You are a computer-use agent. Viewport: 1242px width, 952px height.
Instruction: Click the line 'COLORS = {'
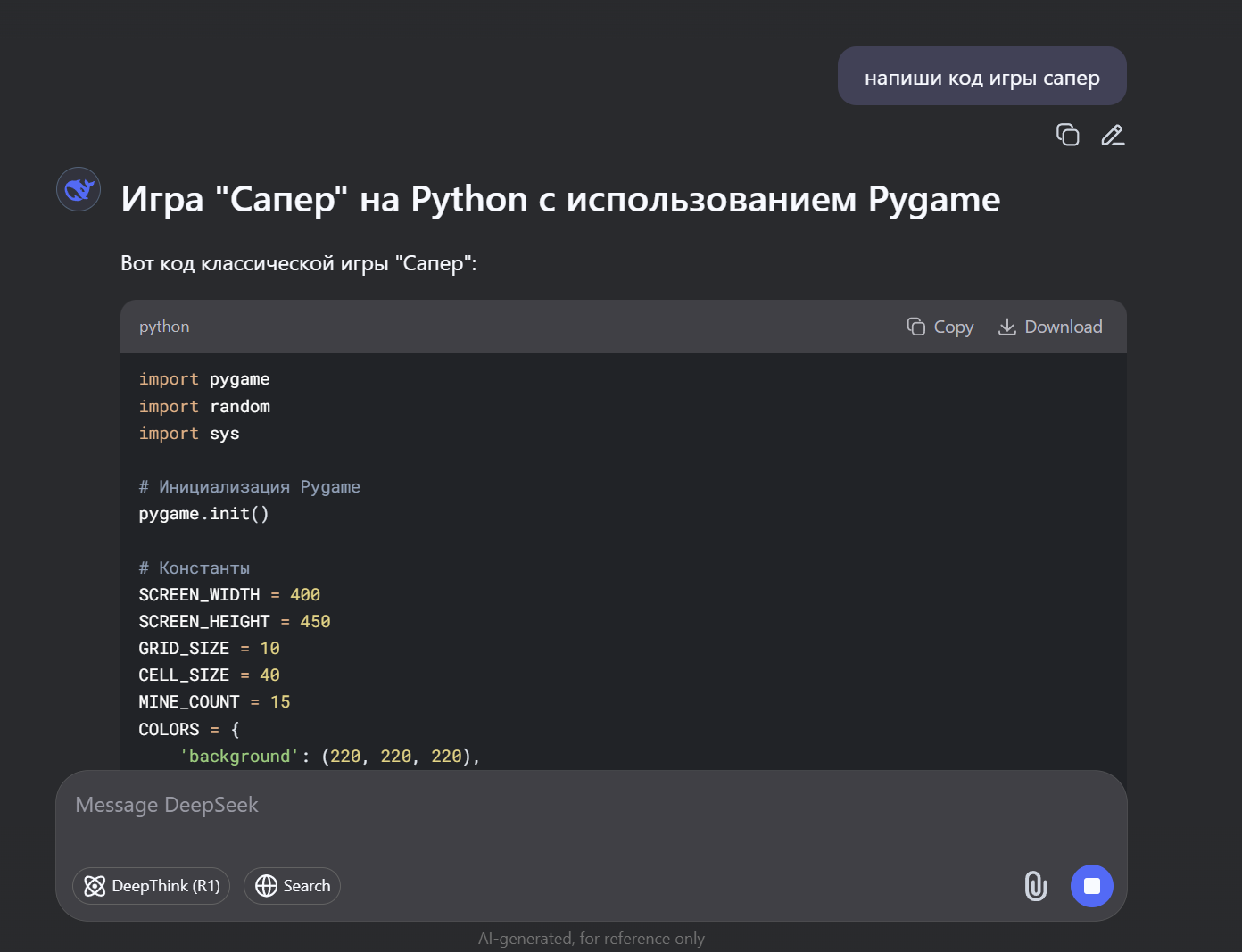coord(189,730)
